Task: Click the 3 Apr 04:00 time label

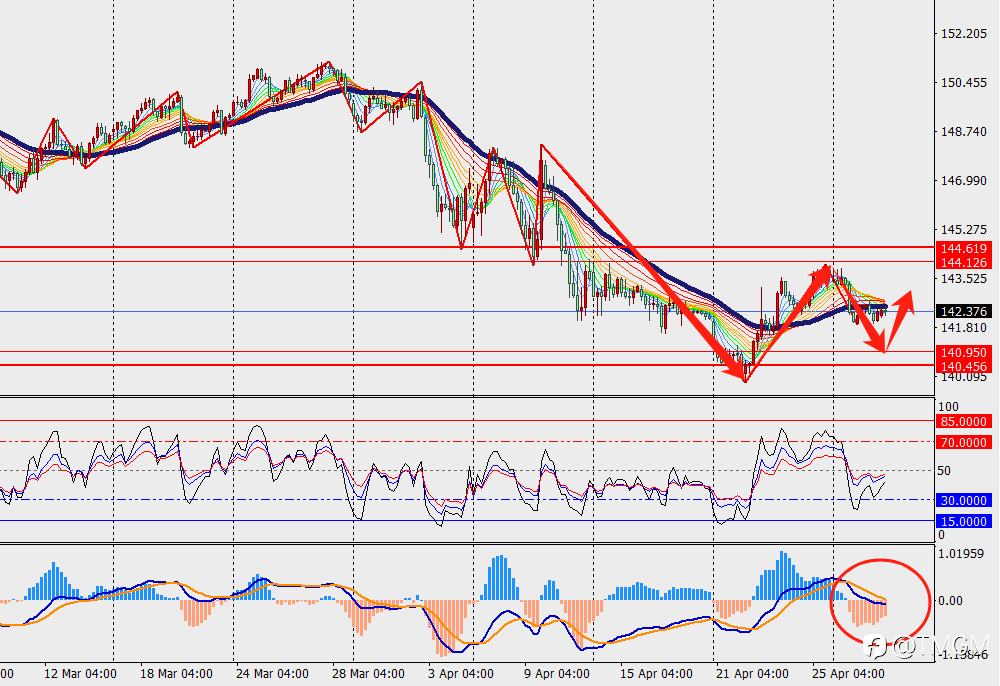Action: [x=461, y=674]
